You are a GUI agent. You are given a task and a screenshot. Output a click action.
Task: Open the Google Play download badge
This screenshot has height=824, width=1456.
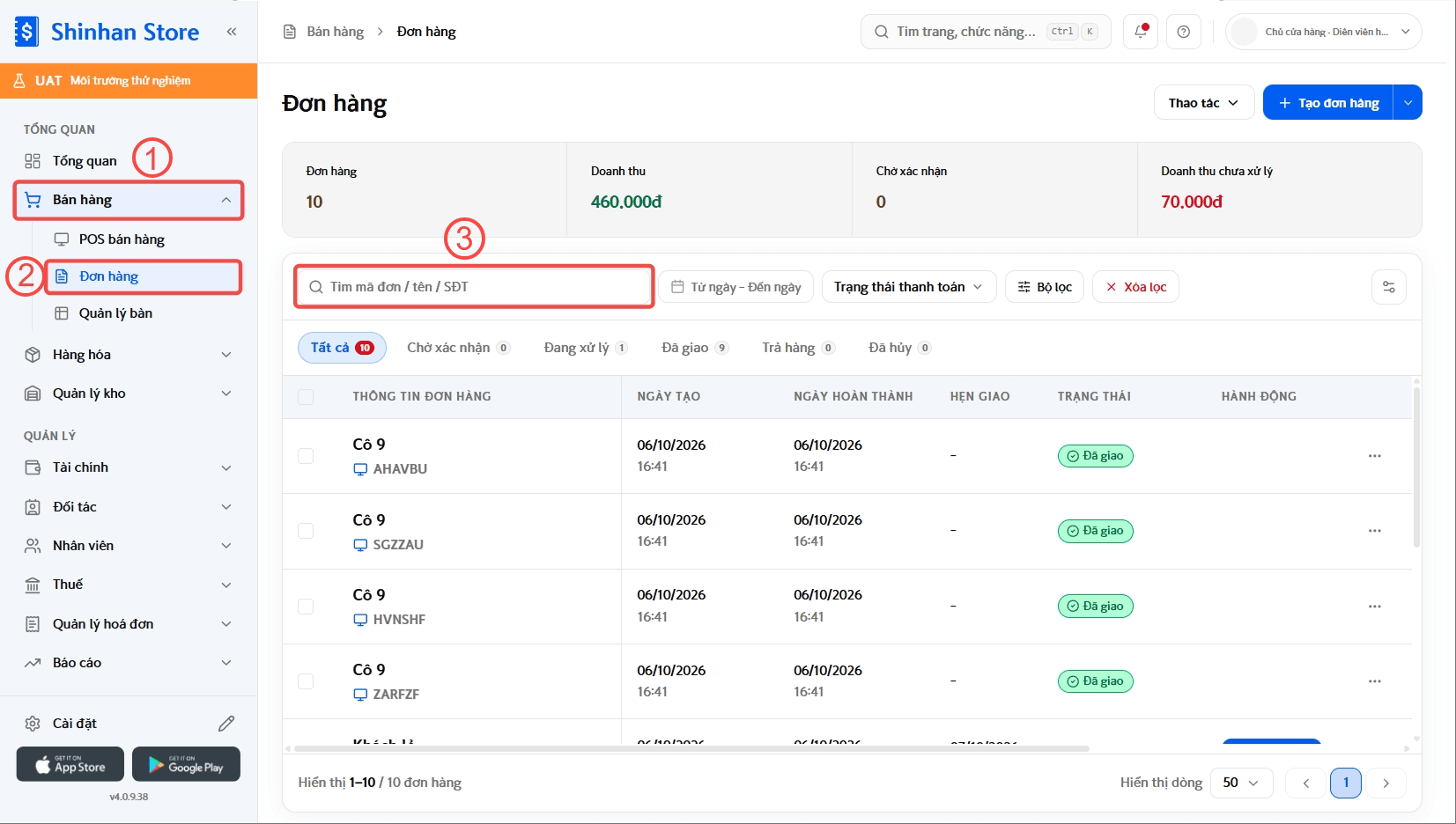[x=186, y=764]
